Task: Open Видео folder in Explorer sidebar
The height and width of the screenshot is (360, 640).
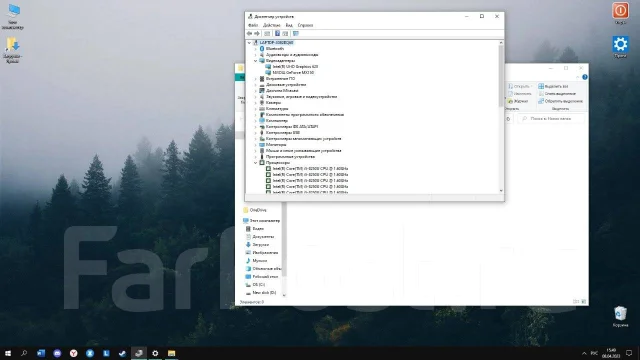Action: [255, 229]
